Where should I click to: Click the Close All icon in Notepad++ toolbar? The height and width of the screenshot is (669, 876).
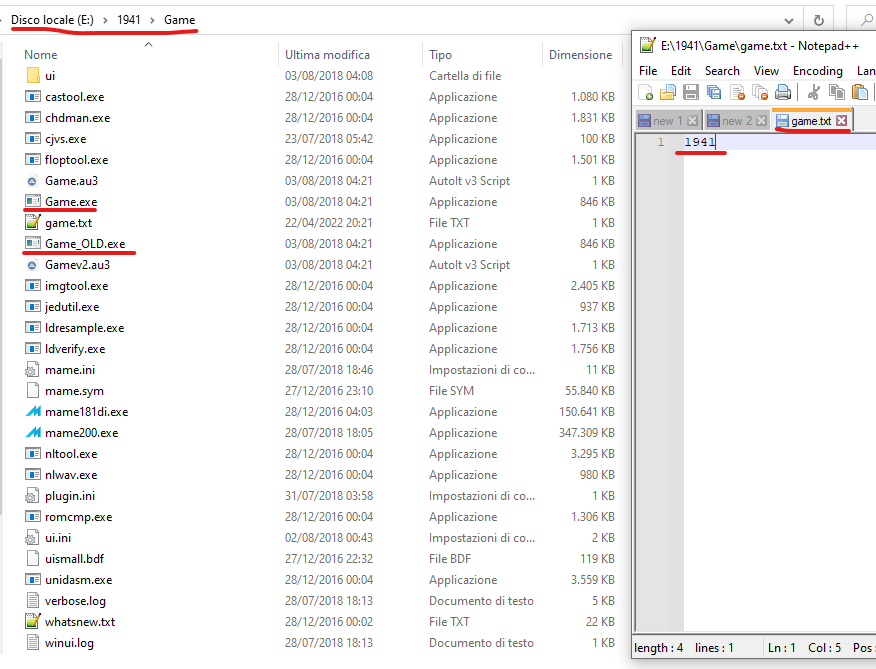pyautogui.click(x=760, y=92)
